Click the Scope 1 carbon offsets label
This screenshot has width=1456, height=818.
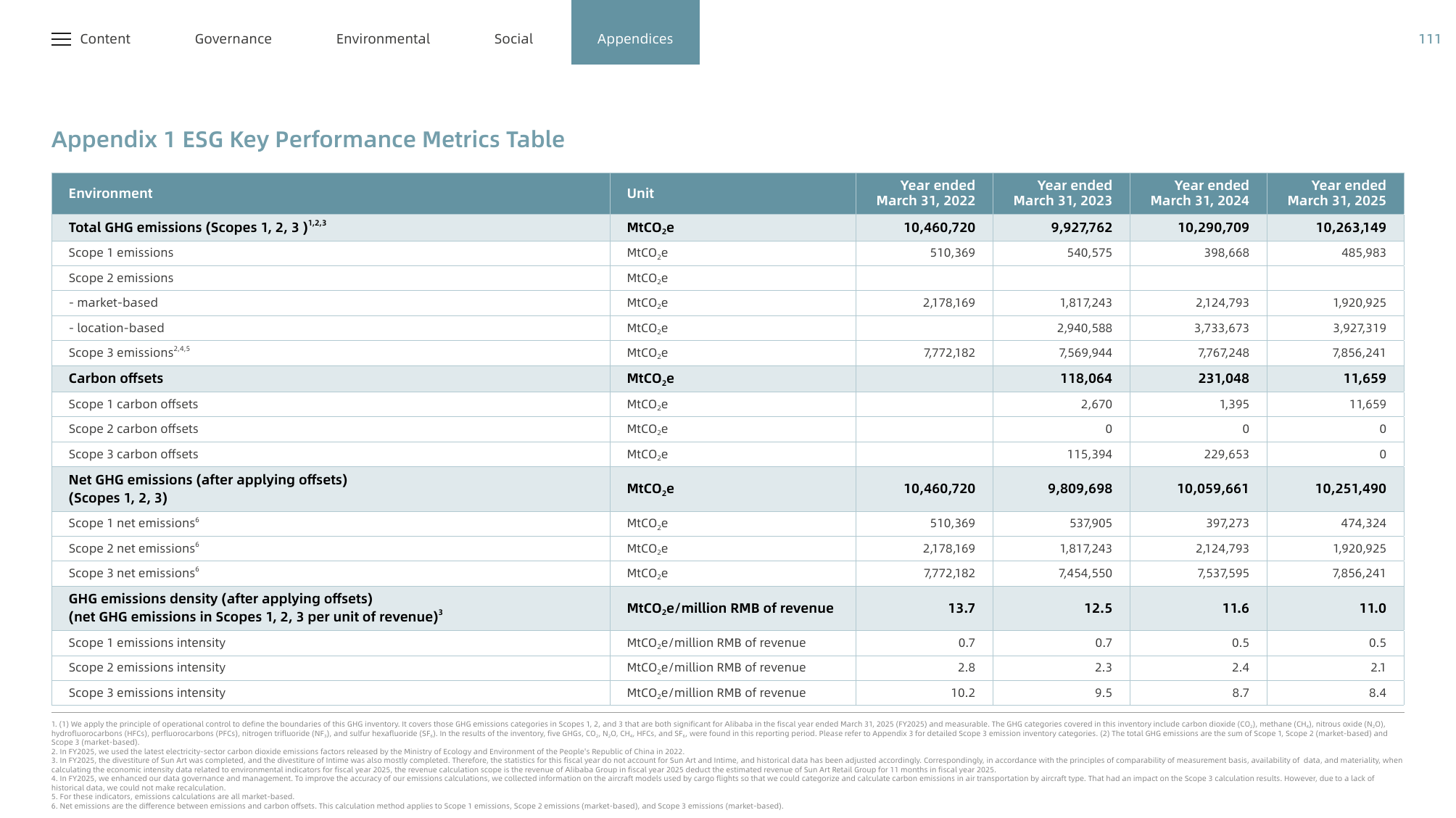133,405
